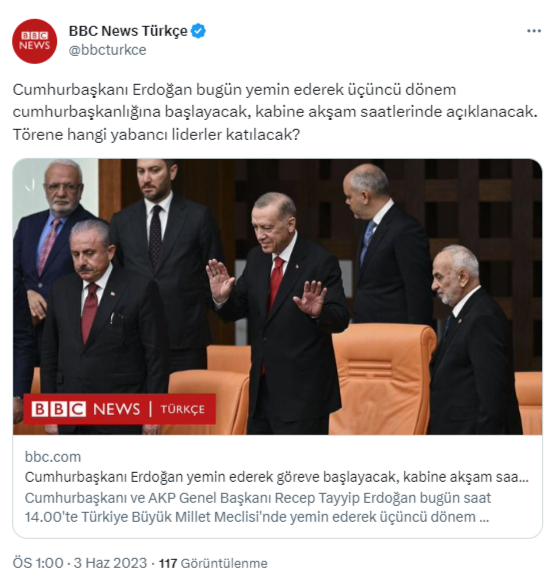The width and height of the screenshot is (554, 581).
Task: View the 117 Görüntülenme count
Action: [213, 564]
